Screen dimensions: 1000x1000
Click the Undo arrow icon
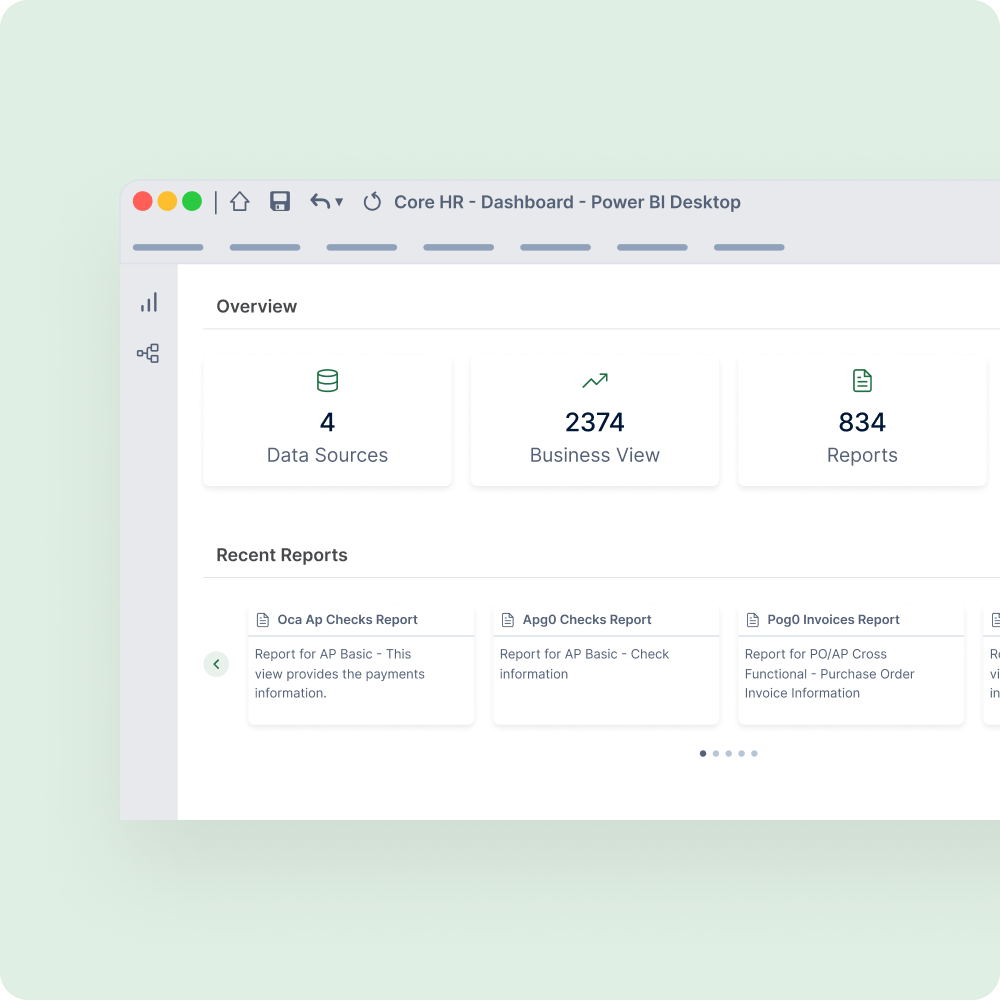[x=318, y=201]
